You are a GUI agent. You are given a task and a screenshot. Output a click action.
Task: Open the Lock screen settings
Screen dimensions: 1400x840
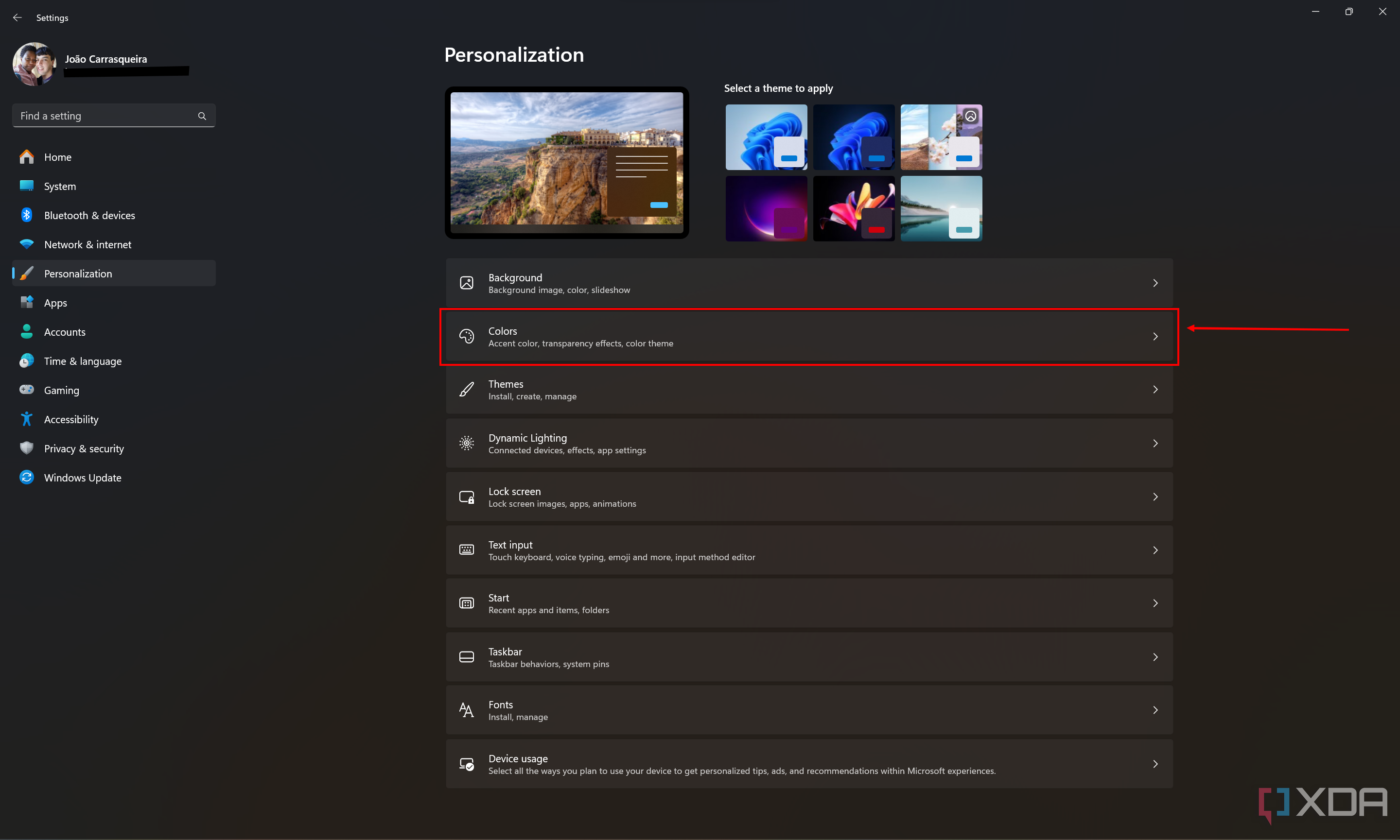click(x=810, y=497)
